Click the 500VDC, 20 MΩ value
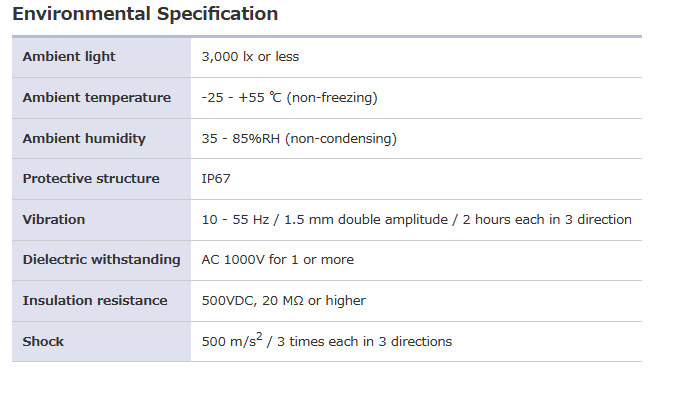Viewport: 693px width, 409px height. 283,301
